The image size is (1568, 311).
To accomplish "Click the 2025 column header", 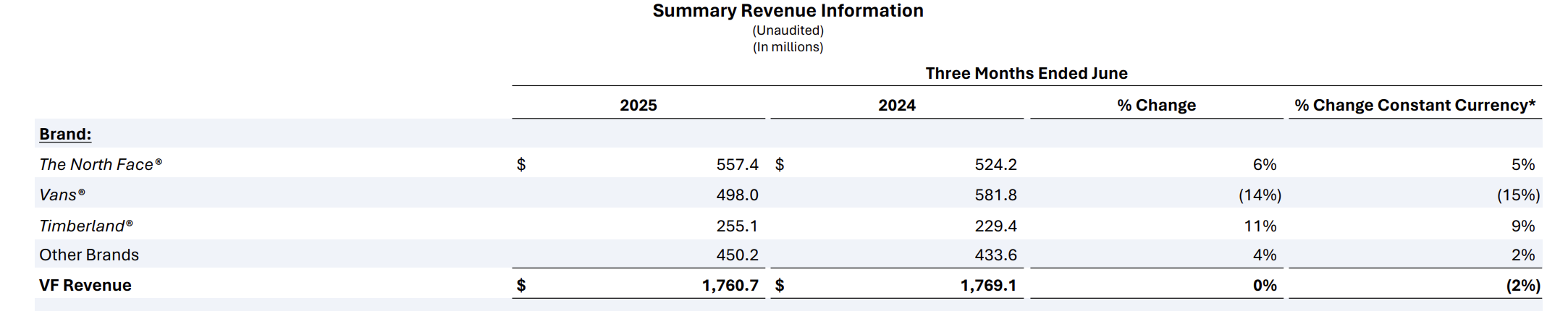I will 638,105.
